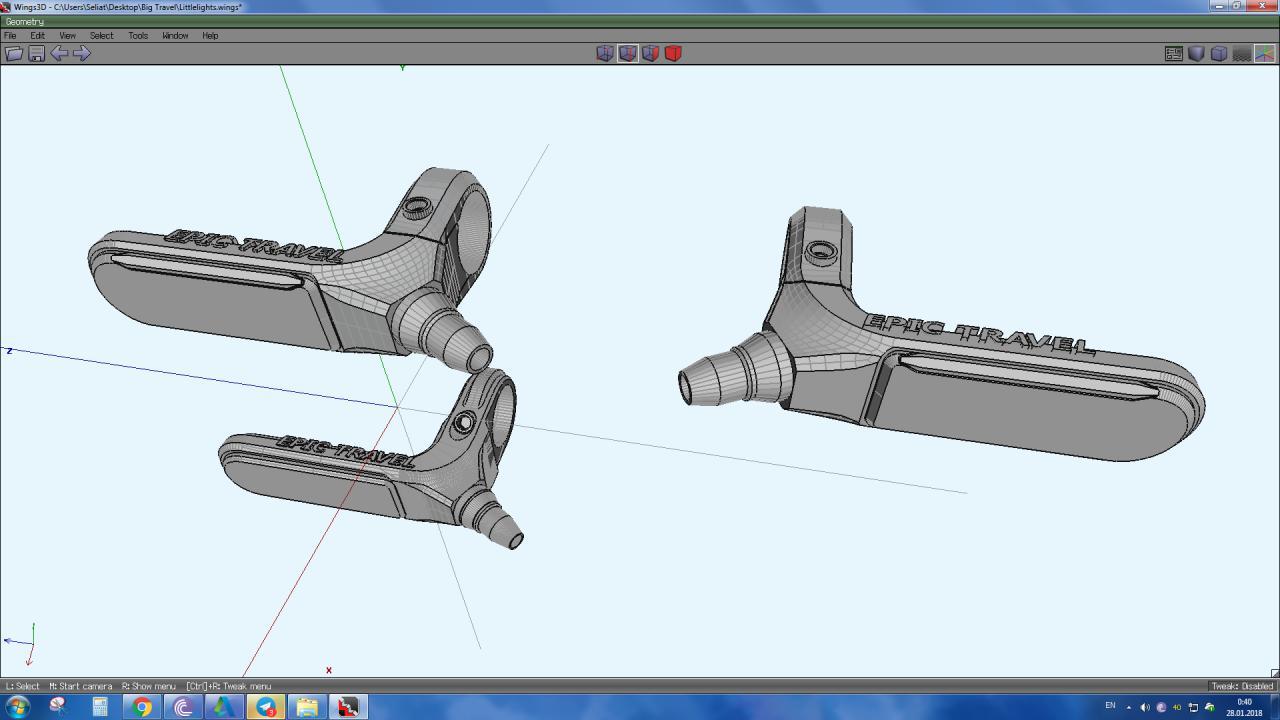Screen dimensions: 1280x720
Task: Launch Google Chrome from the taskbar
Action: pyautogui.click(x=142, y=707)
